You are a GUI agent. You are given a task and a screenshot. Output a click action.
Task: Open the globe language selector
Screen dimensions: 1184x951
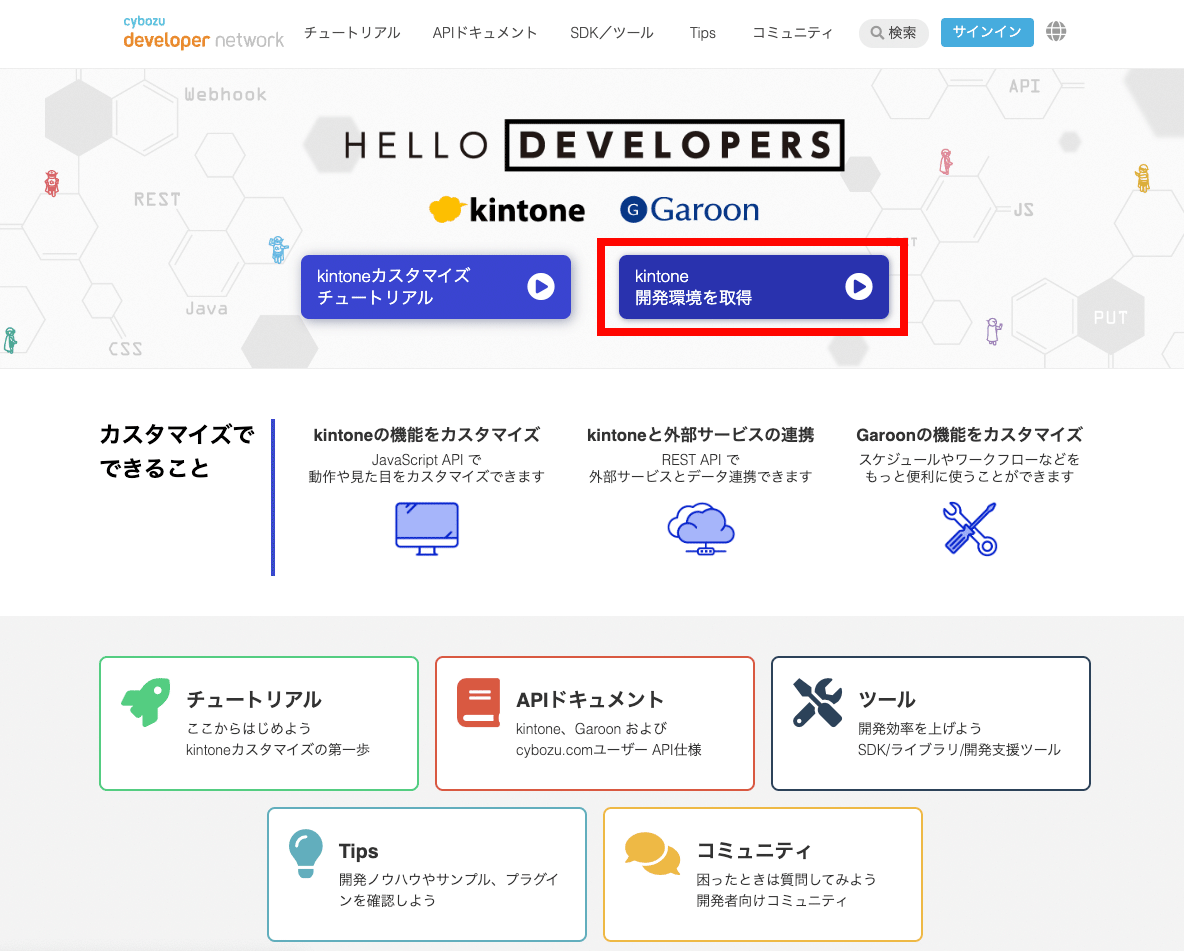tap(1056, 32)
